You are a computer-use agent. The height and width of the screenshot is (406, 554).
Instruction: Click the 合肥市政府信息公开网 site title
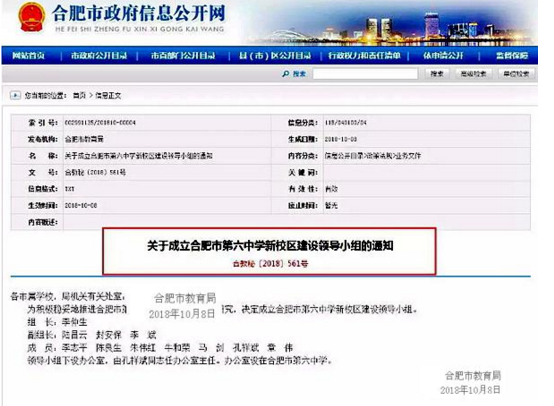pos(139,13)
